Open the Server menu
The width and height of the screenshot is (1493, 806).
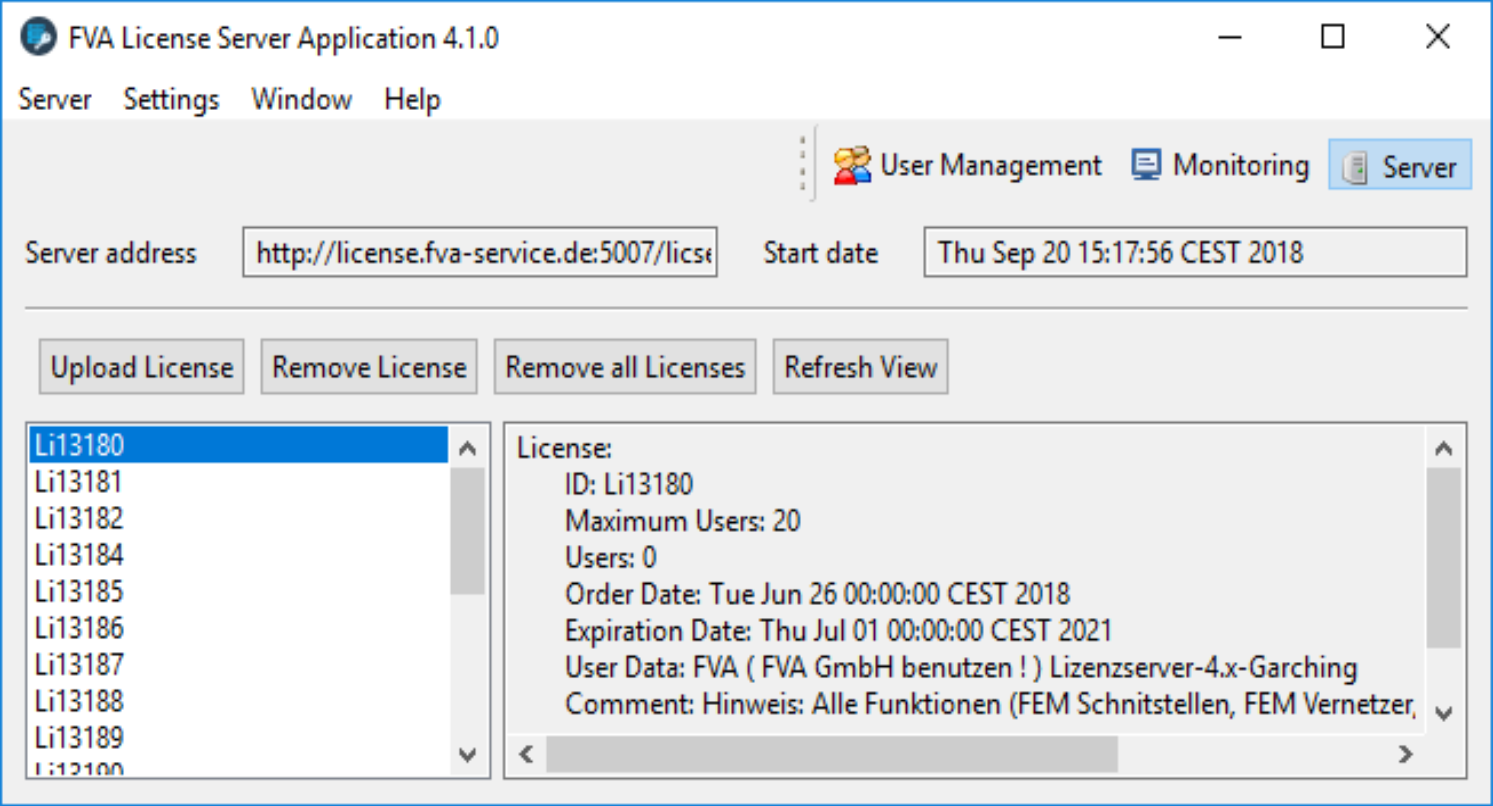click(55, 100)
